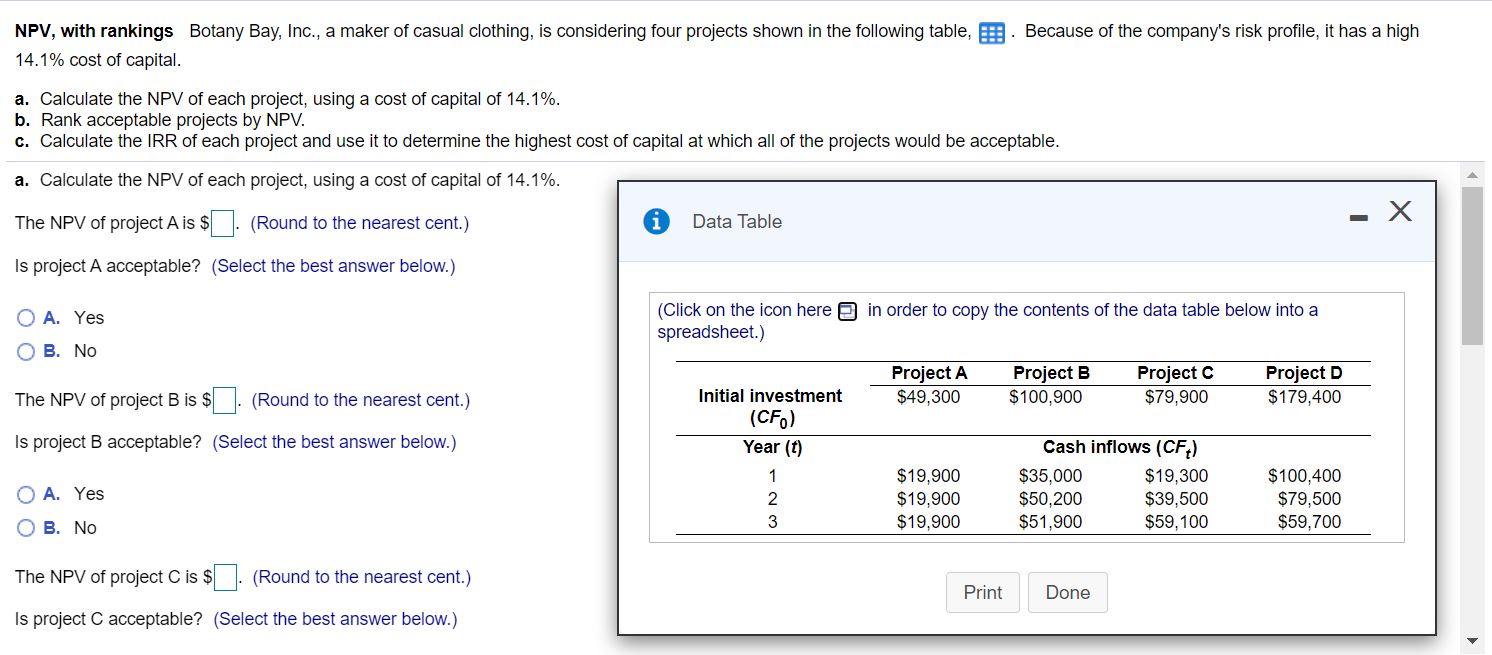Click the scroll up arrow
Screen dimensions: 1492x655
[x=1472, y=174]
